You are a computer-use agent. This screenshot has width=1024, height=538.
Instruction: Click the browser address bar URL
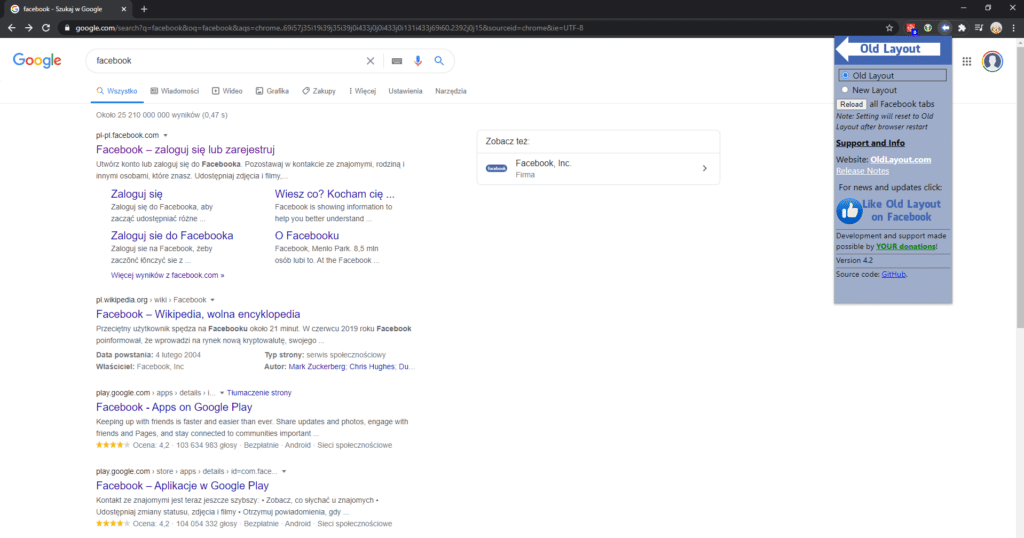point(329,28)
